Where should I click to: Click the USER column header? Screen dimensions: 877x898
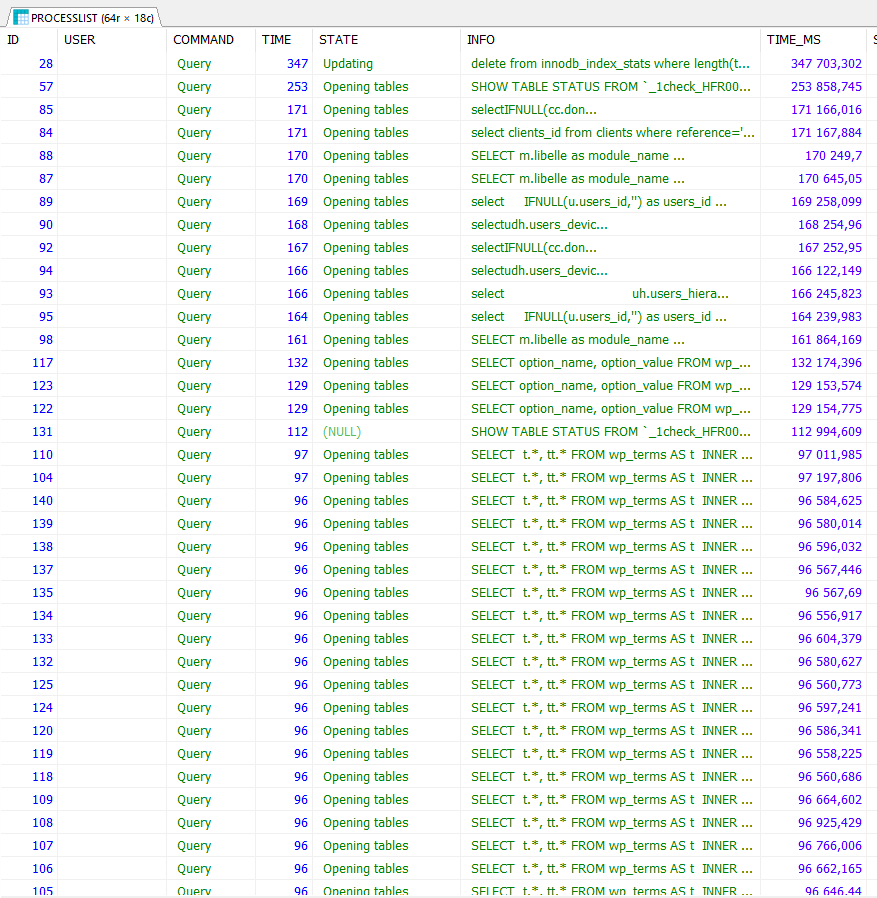(80, 40)
